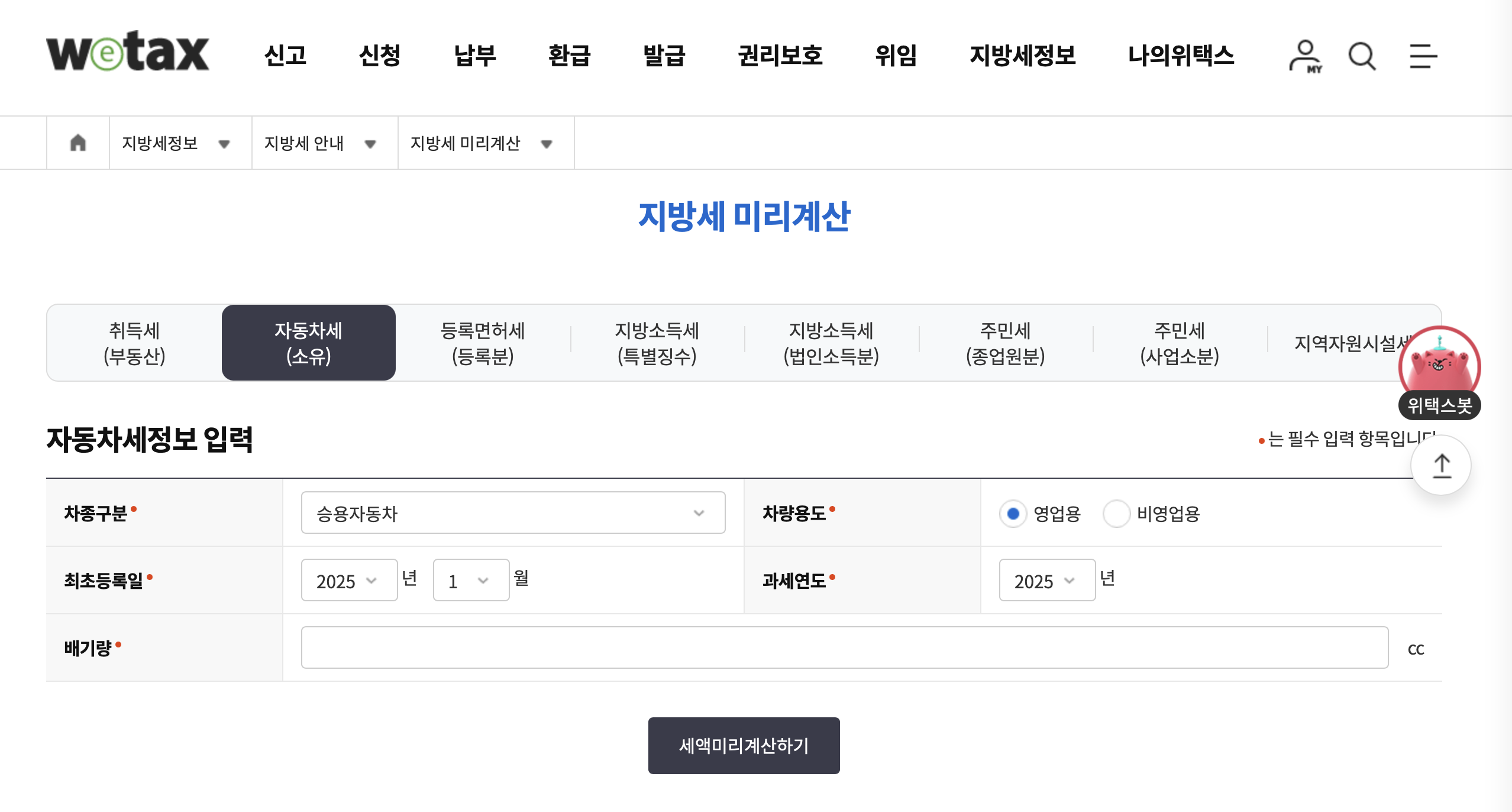Select the 영업용 radio button

click(1013, 513)
